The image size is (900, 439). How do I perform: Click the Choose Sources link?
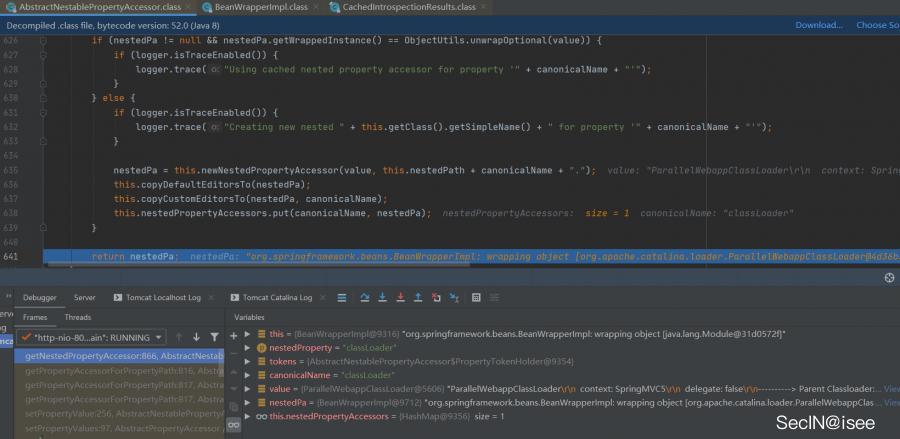[878, 25]
